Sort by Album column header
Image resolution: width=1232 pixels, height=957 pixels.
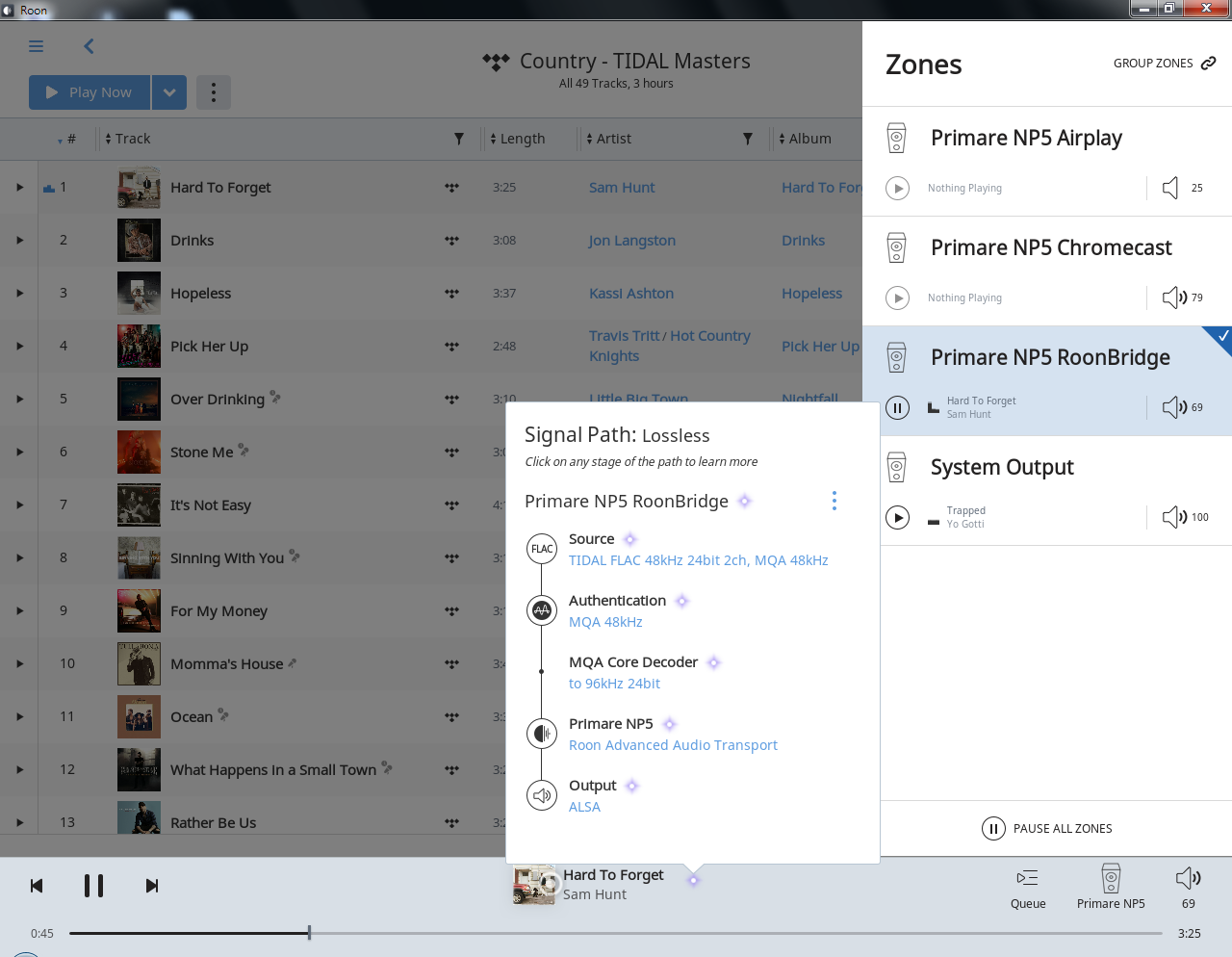810,139
